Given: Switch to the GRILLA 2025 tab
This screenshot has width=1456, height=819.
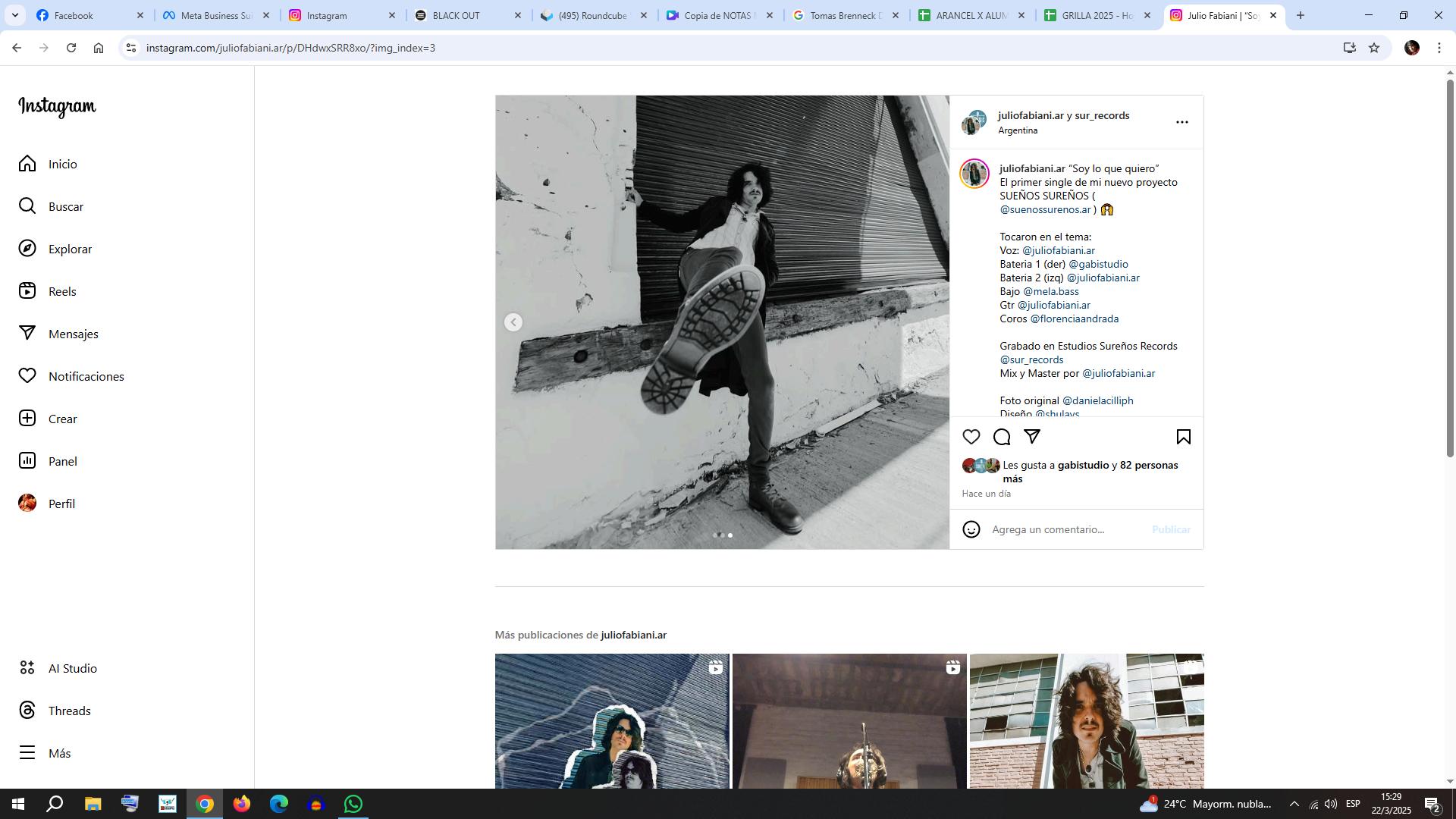Looking at the screenshot, I should coord(1097,15).
